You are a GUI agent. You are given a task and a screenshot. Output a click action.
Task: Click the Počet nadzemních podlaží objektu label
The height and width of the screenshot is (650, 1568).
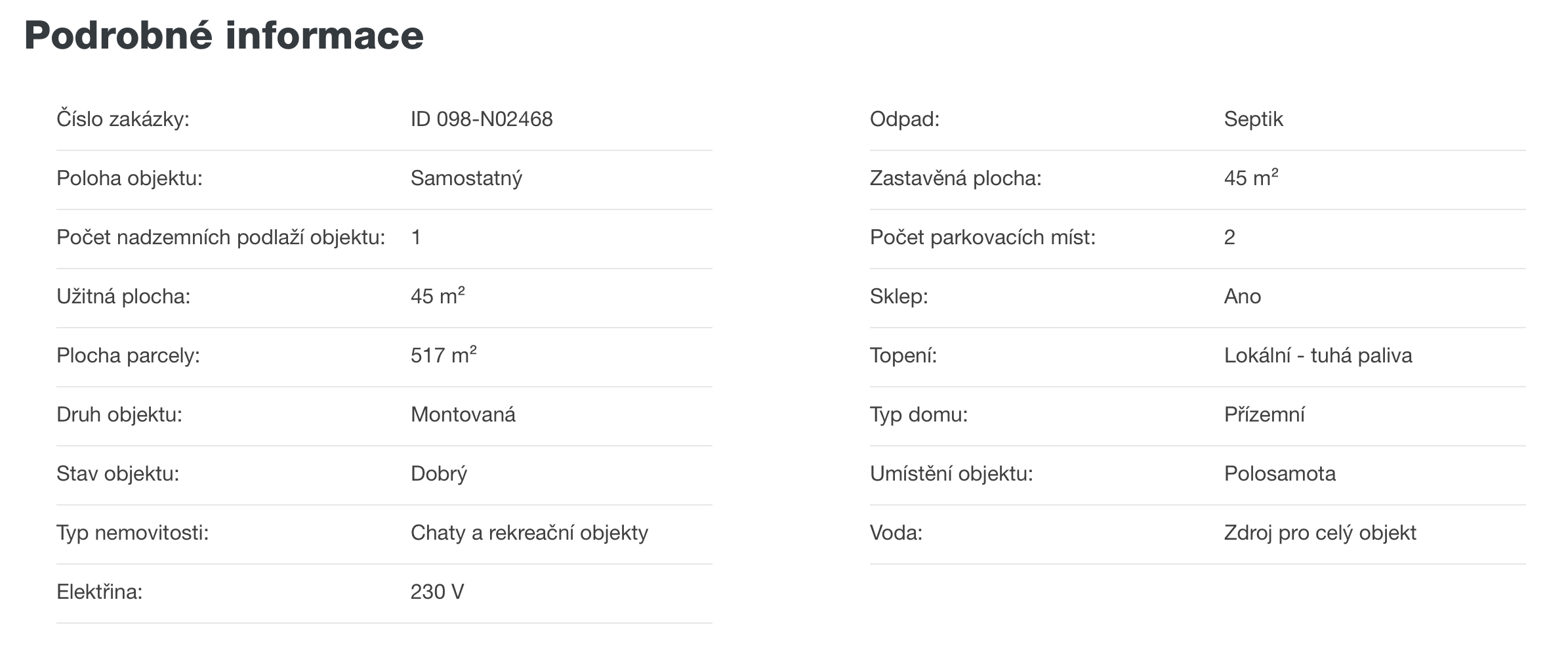[220, 238]
